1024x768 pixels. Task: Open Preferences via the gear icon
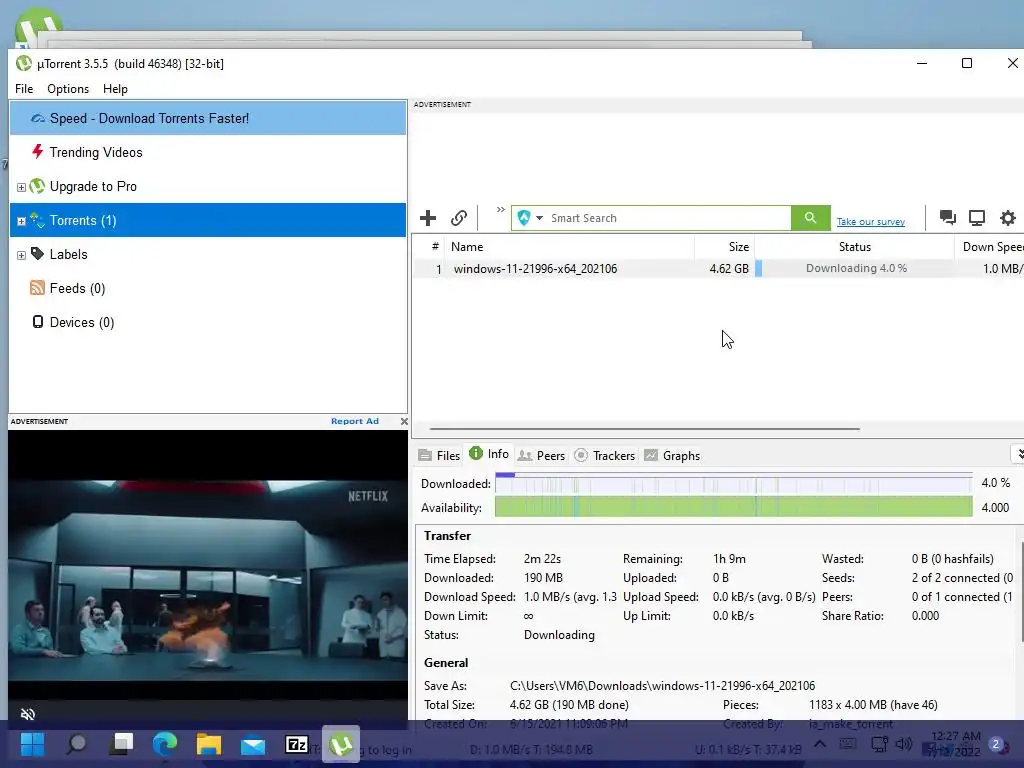(1008, 217)
